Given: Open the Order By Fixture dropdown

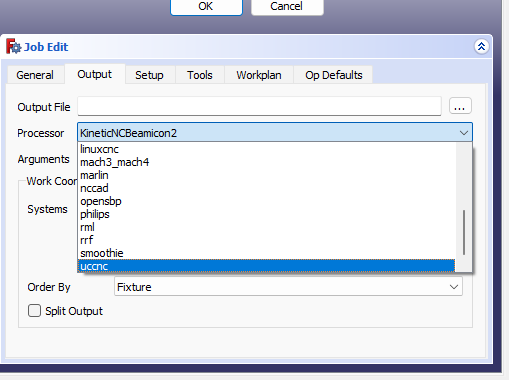Looking at the screenshot, I should click(x=288, y=287).
